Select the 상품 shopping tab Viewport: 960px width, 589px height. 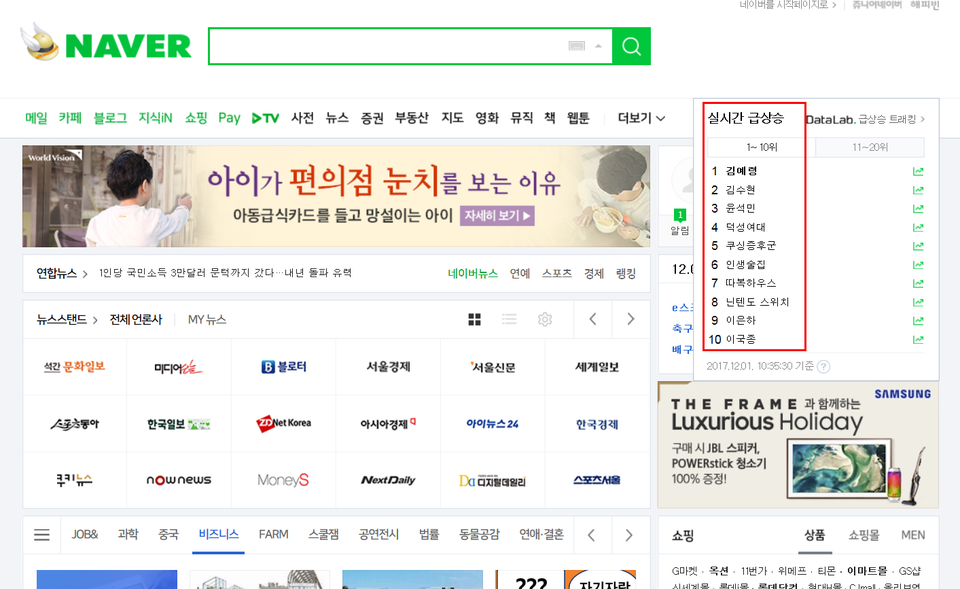coord(814,535)
